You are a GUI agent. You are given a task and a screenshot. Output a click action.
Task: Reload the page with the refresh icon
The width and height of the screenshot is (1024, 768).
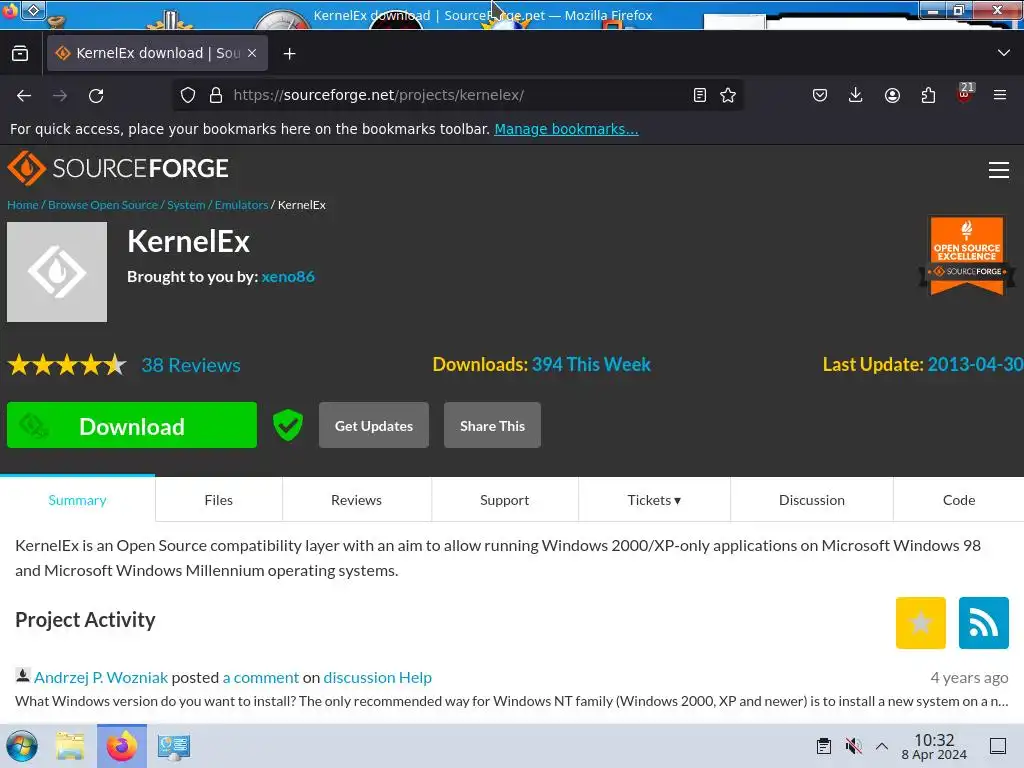point(96,95)
